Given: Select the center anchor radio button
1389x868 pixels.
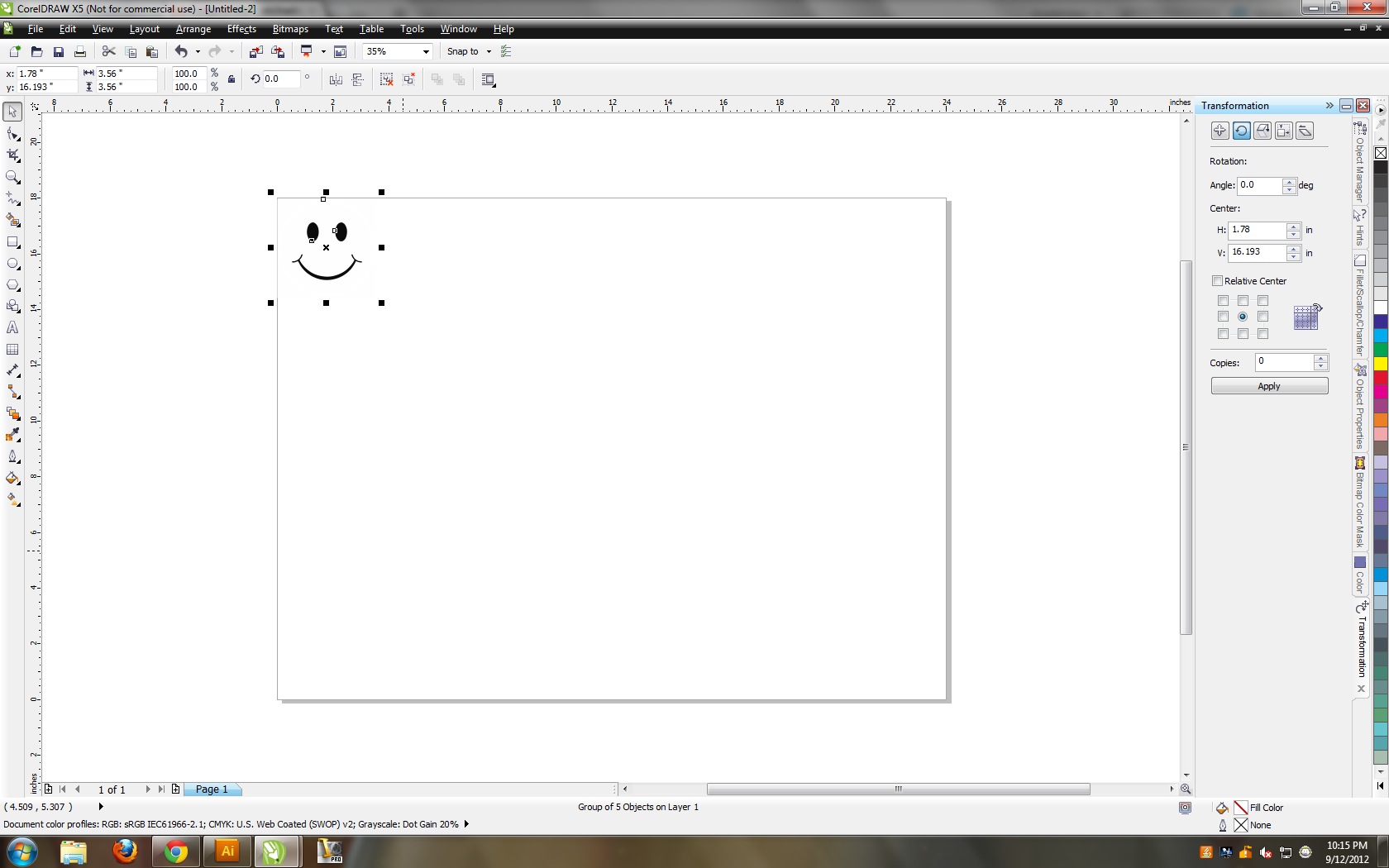Looking at the screenshot, I should pyautogui.click(x=1243, y=317).
